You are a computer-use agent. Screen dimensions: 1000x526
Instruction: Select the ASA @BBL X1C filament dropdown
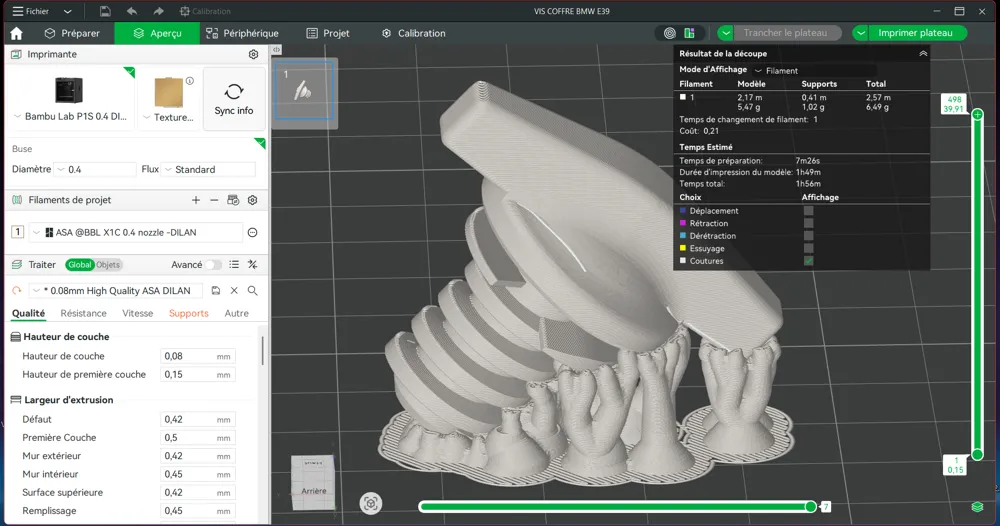tap(136, 233)
